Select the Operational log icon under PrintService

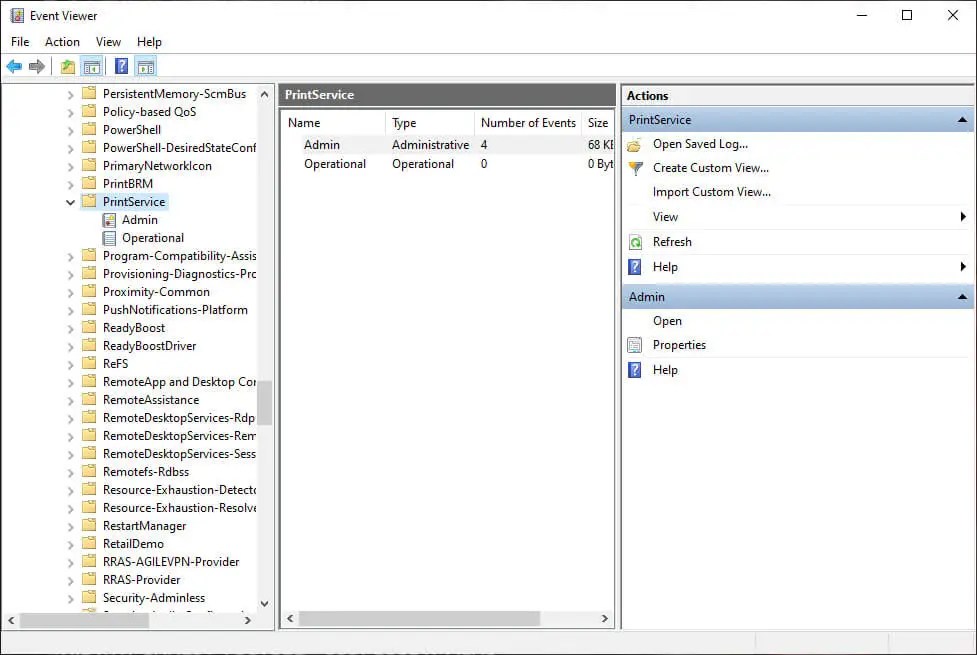pyautogui.click(x=108, y=238)
